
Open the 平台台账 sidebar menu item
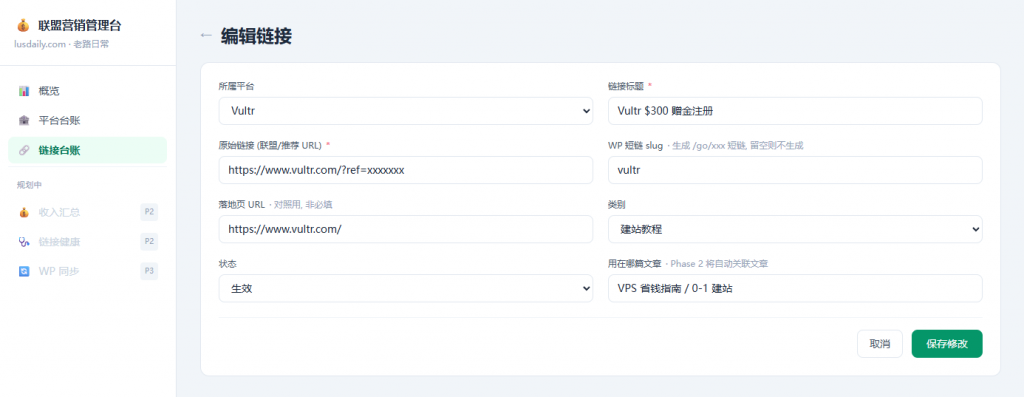[88, 121]
